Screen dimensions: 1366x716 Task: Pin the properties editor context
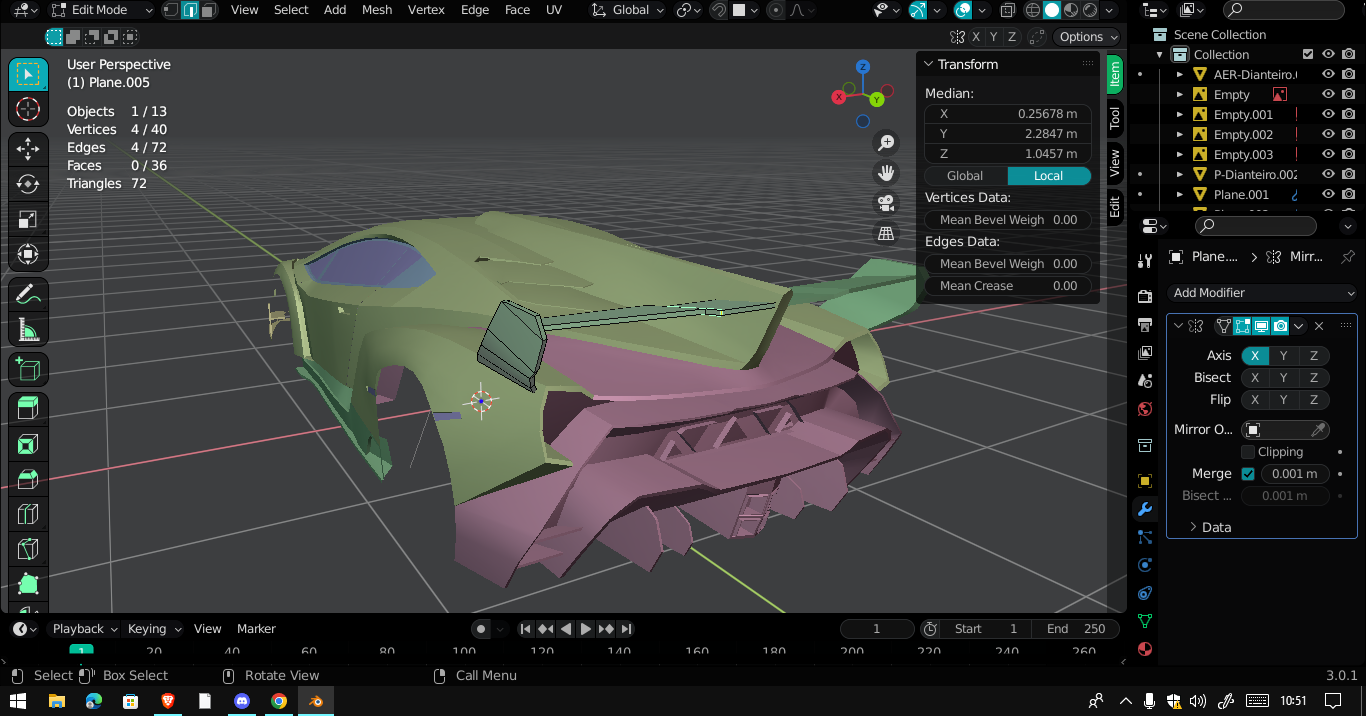click(1347, 257)
